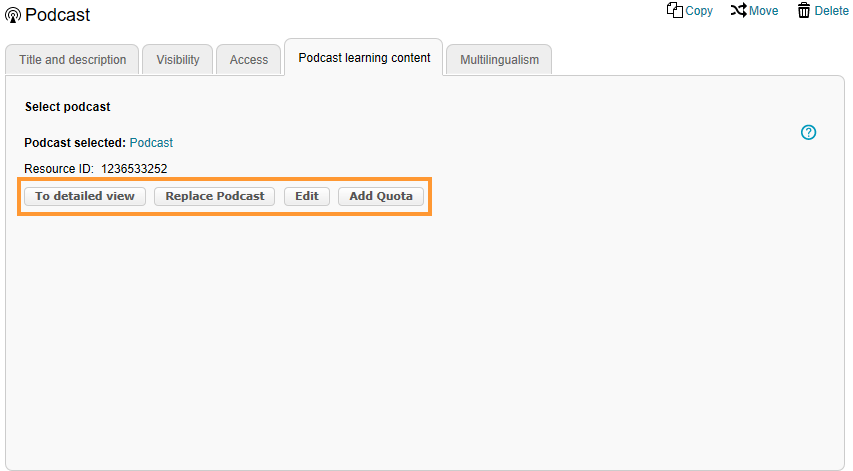
Task: Open the Visibility tab
Action: tap(178, 60)
